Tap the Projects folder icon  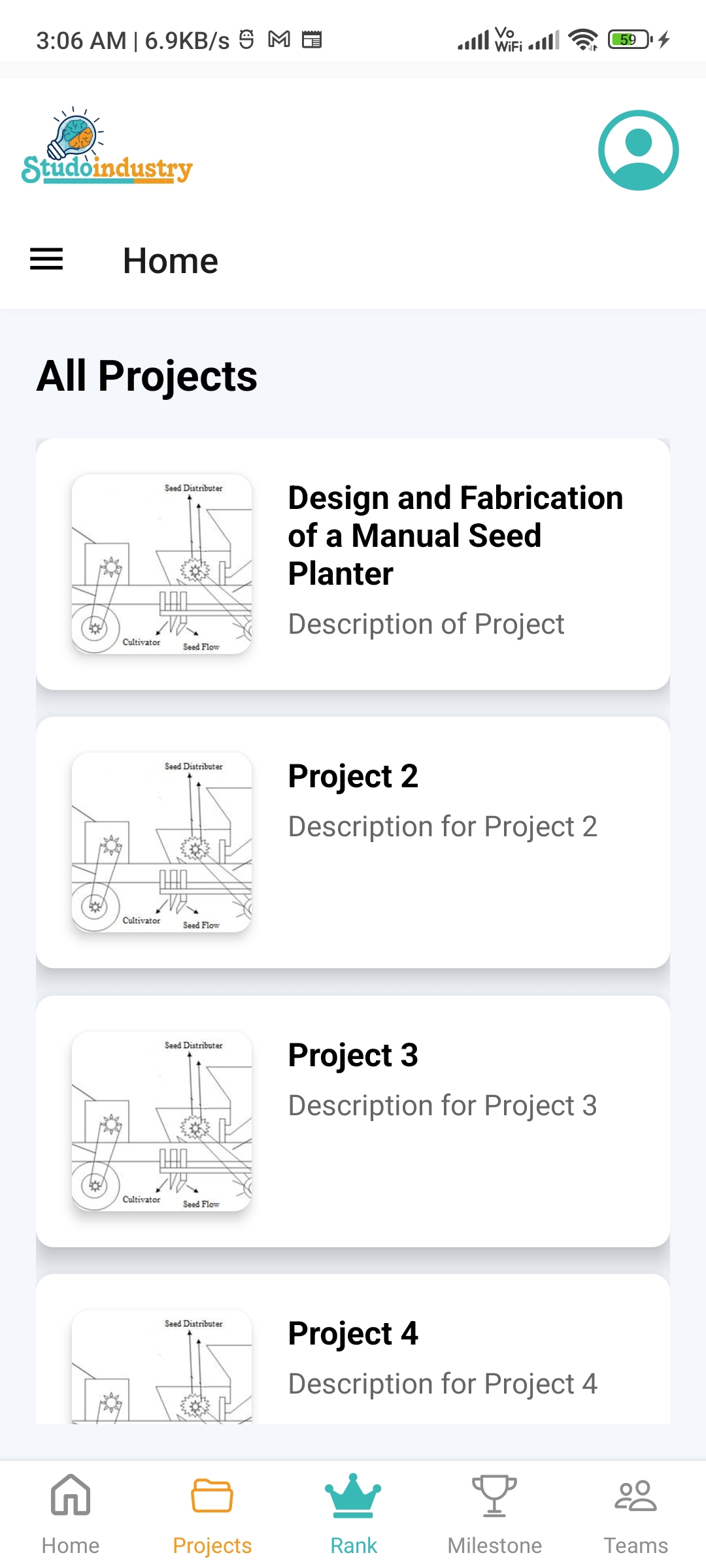click(x=212, y=1495)
